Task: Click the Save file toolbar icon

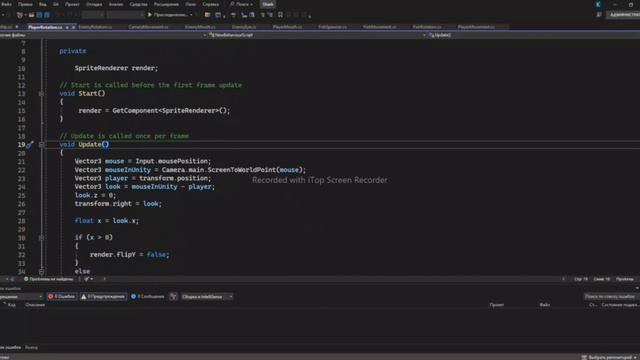Action: point(40,15)
